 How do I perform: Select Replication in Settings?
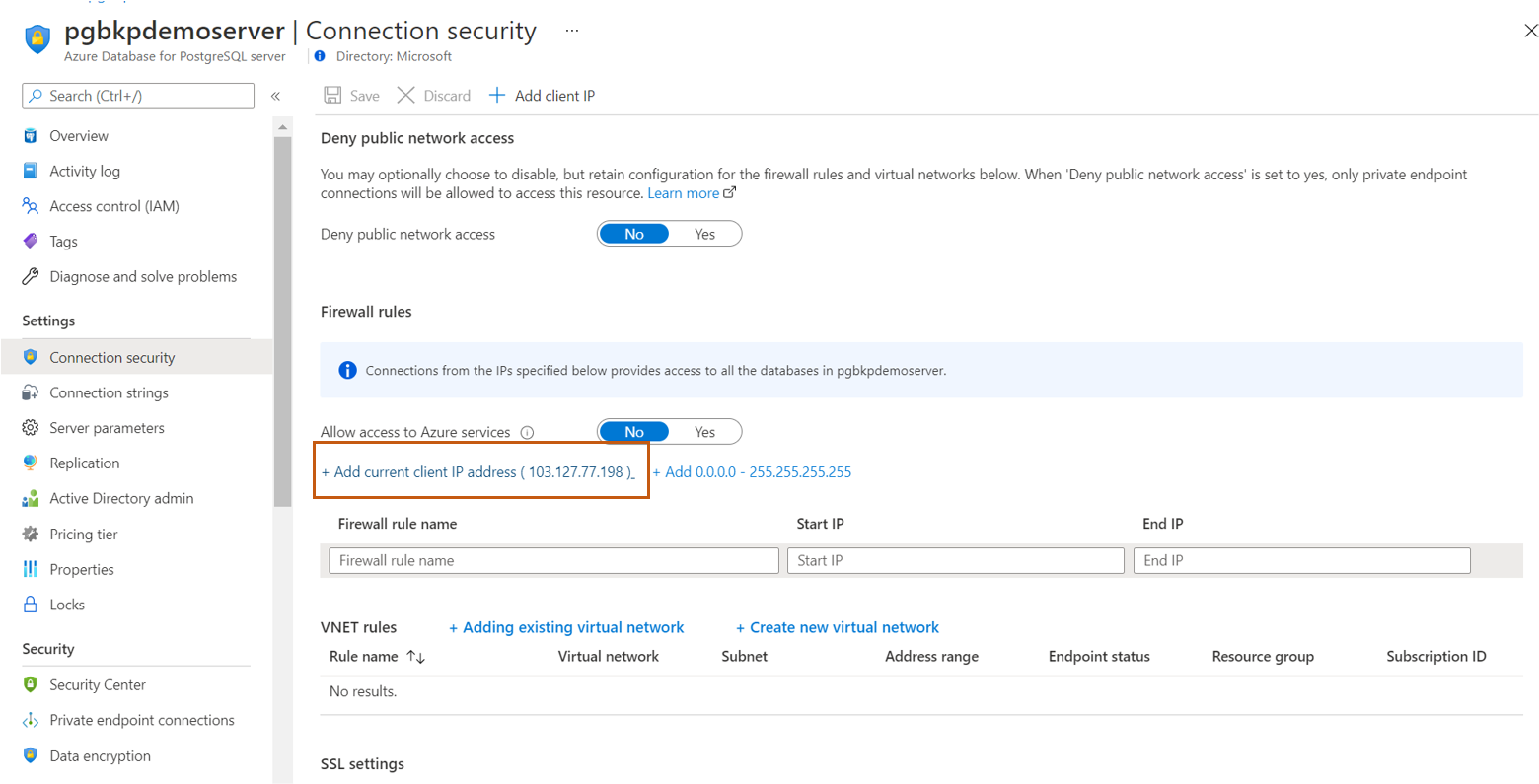[x=85, y=463]
